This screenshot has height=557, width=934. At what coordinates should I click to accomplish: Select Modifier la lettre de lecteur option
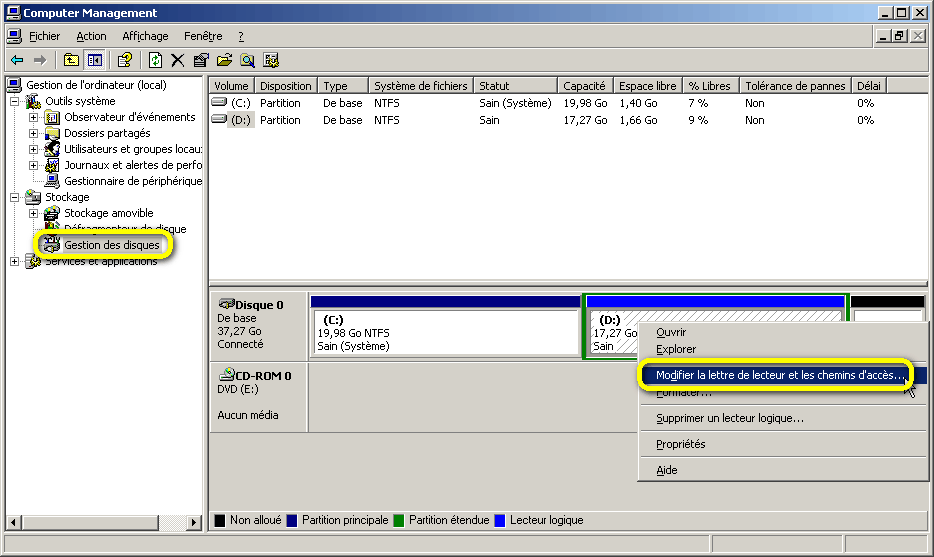tap(783, 375)
